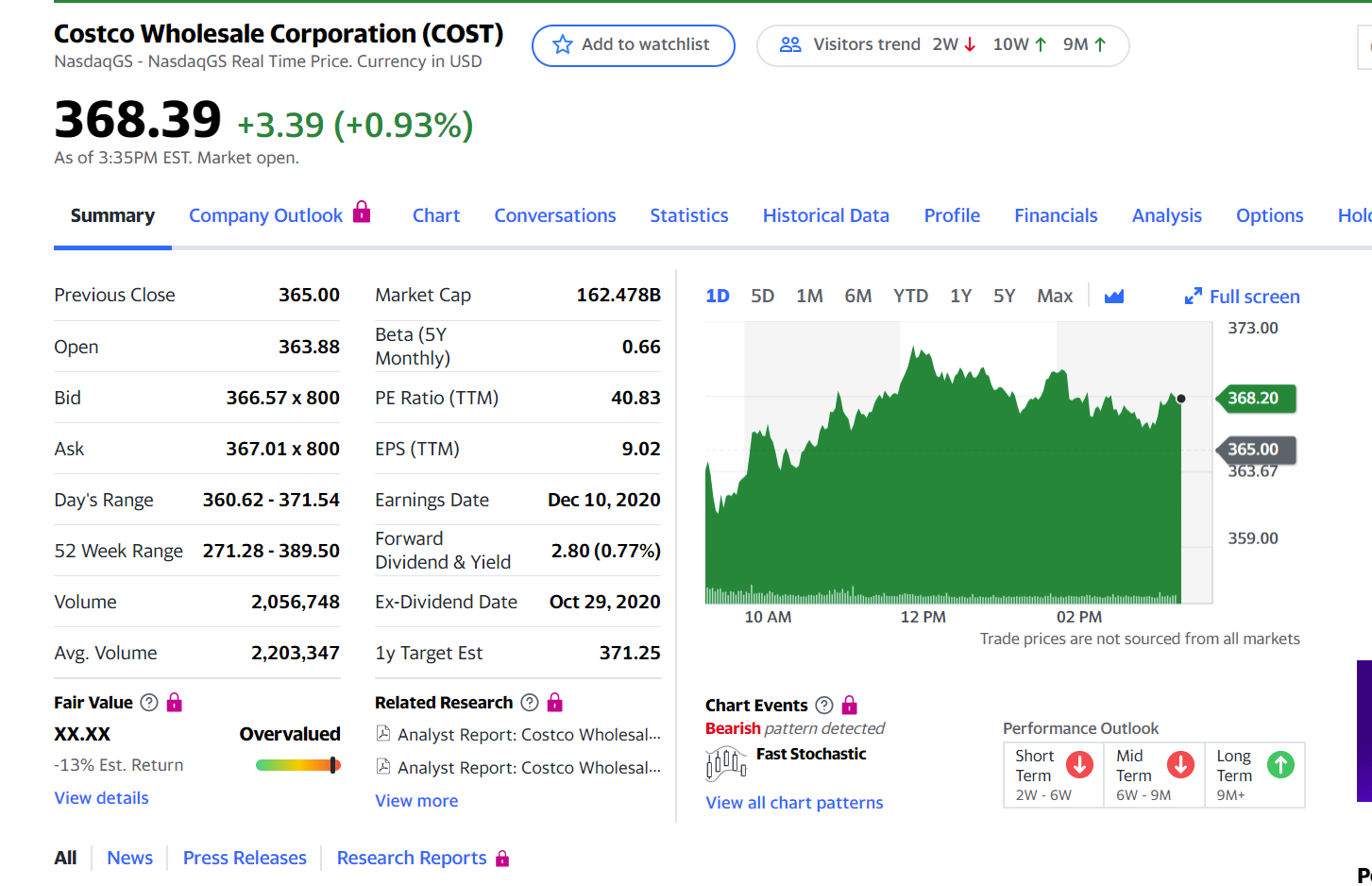The height and width of the screenshot is (886, 1372).
Task: Select the 5D chart range
Action: point(763,296)
